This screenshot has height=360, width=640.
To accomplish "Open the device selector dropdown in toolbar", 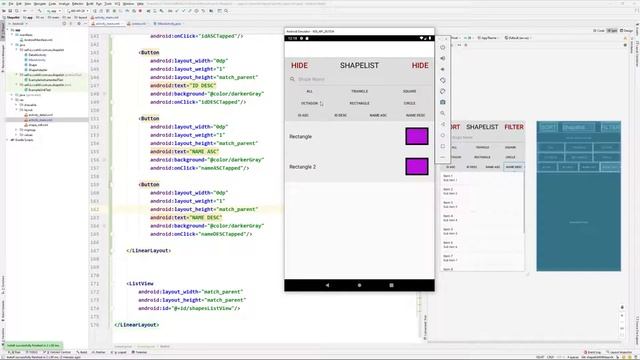I will (x=78, y=11).
